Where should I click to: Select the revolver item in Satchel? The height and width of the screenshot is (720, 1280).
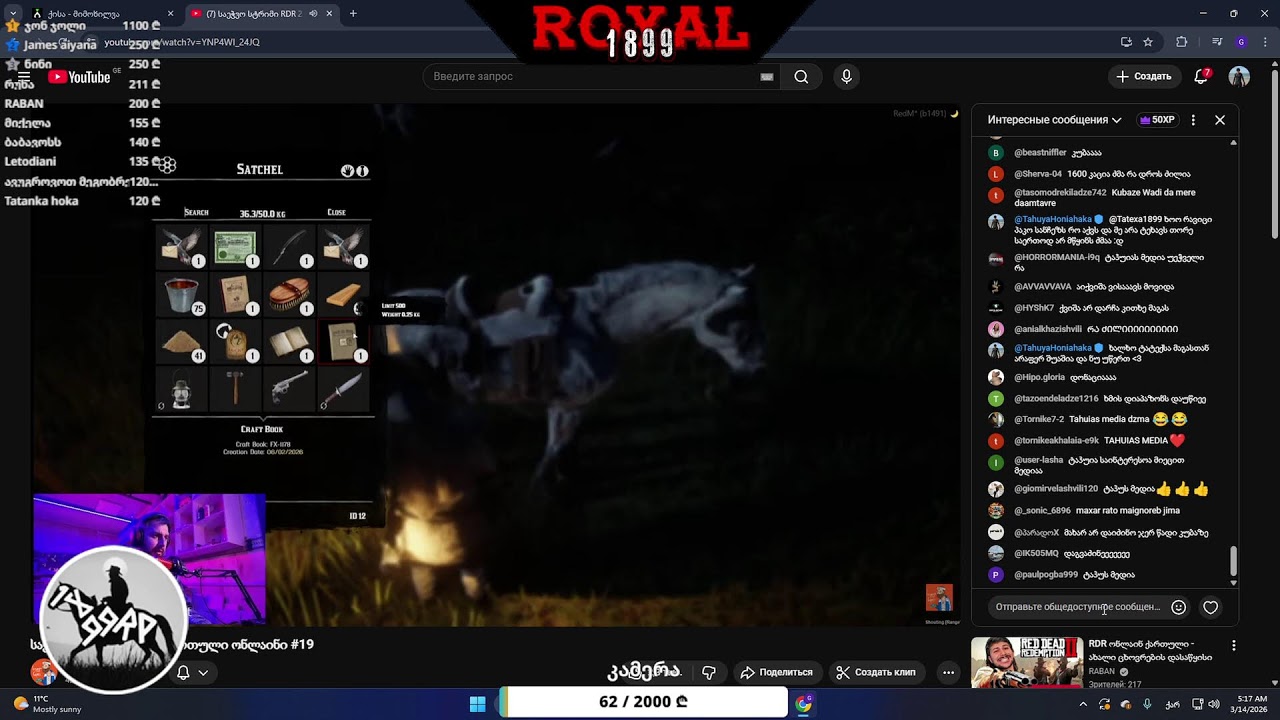289,389
